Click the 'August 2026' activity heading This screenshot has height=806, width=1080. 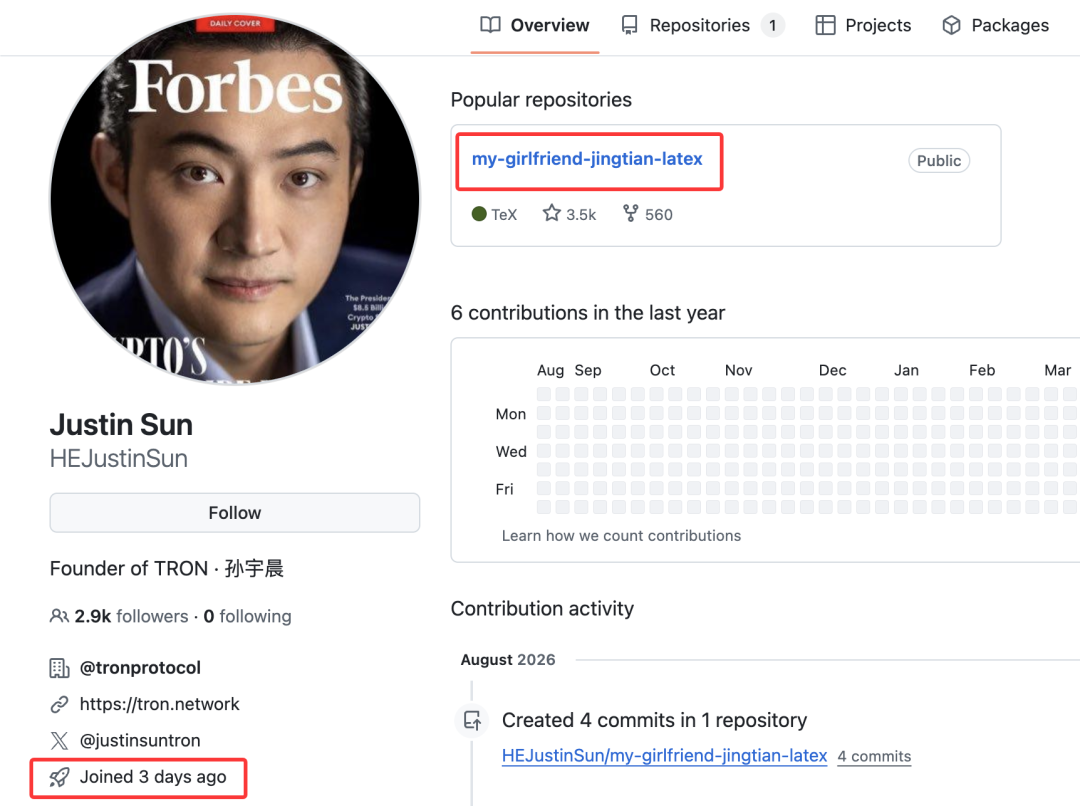(508, 659)
